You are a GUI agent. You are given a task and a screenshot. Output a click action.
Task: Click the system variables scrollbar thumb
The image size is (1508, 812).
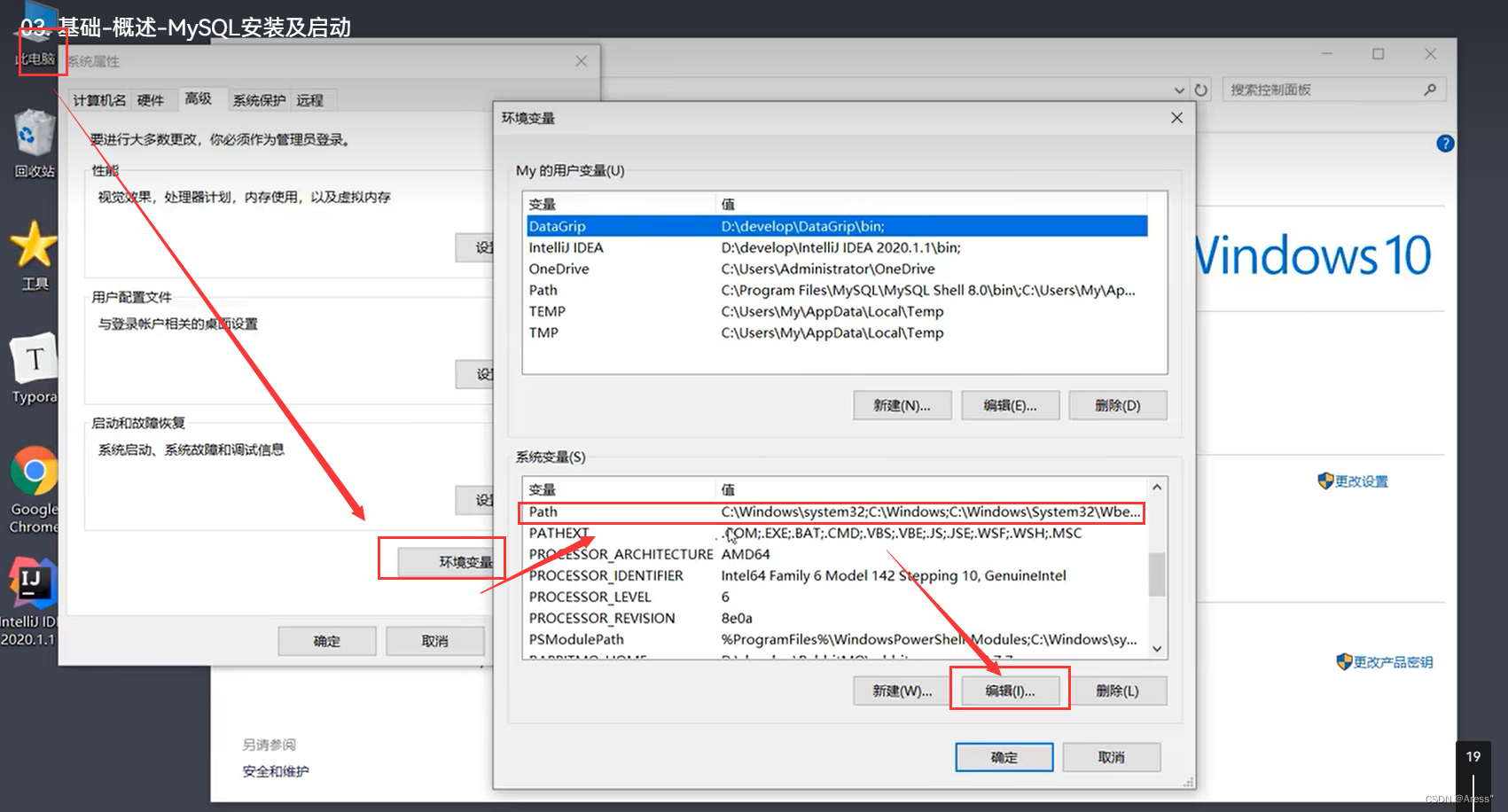coord(1157,574)
